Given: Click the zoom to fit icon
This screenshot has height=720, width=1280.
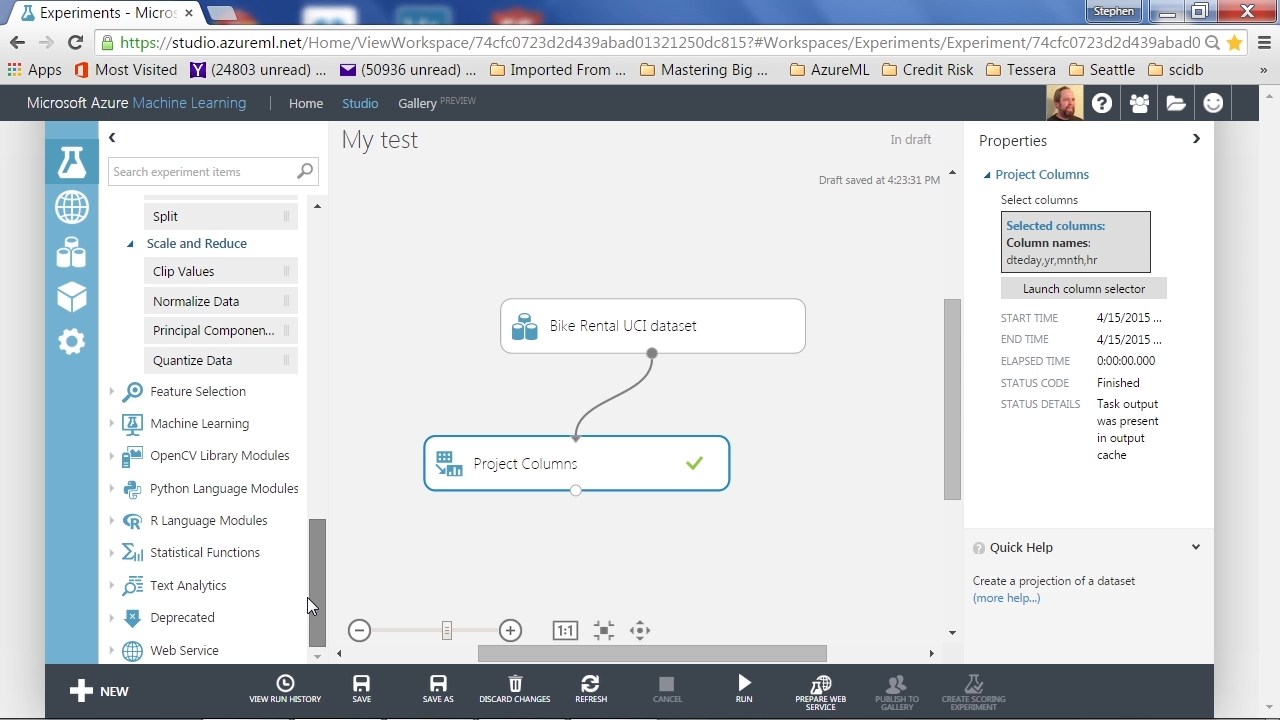Looking at the screenshot, I should 603,630.
